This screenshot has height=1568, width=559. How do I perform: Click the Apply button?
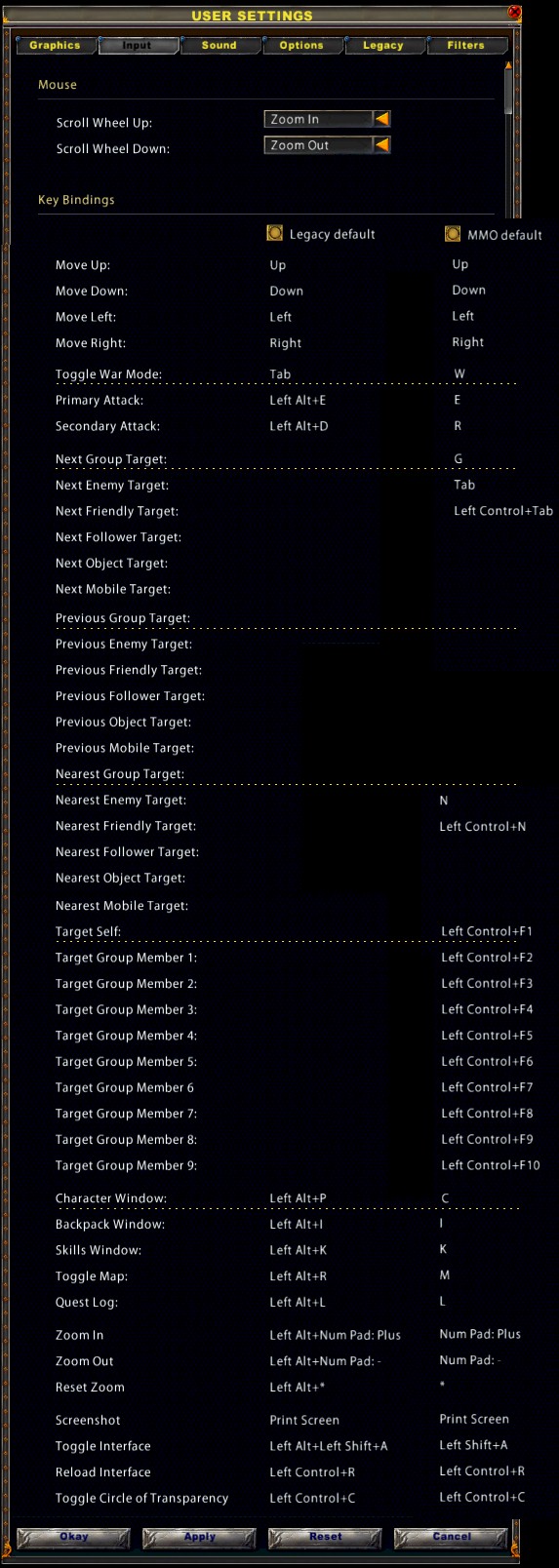(x=200, y=1537)
